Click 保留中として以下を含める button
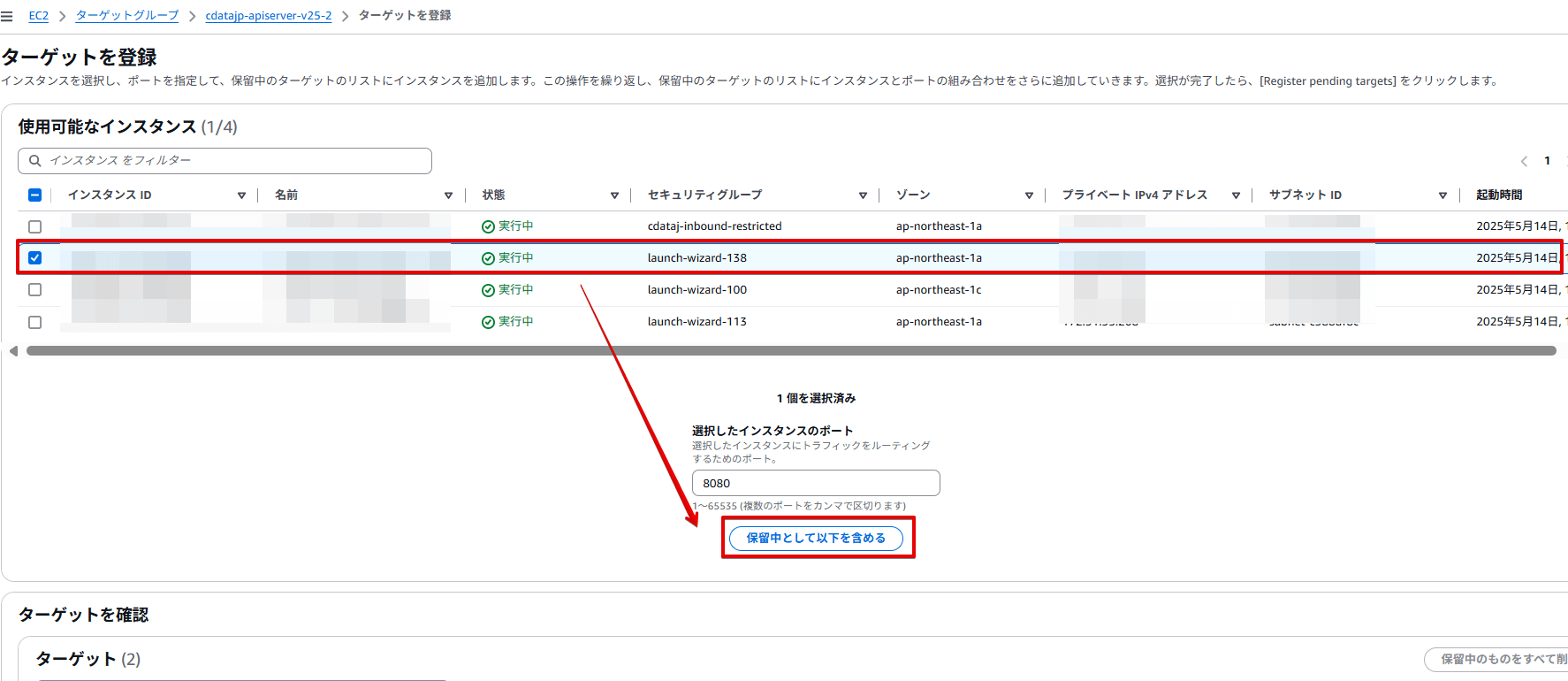 coord(816,538)
